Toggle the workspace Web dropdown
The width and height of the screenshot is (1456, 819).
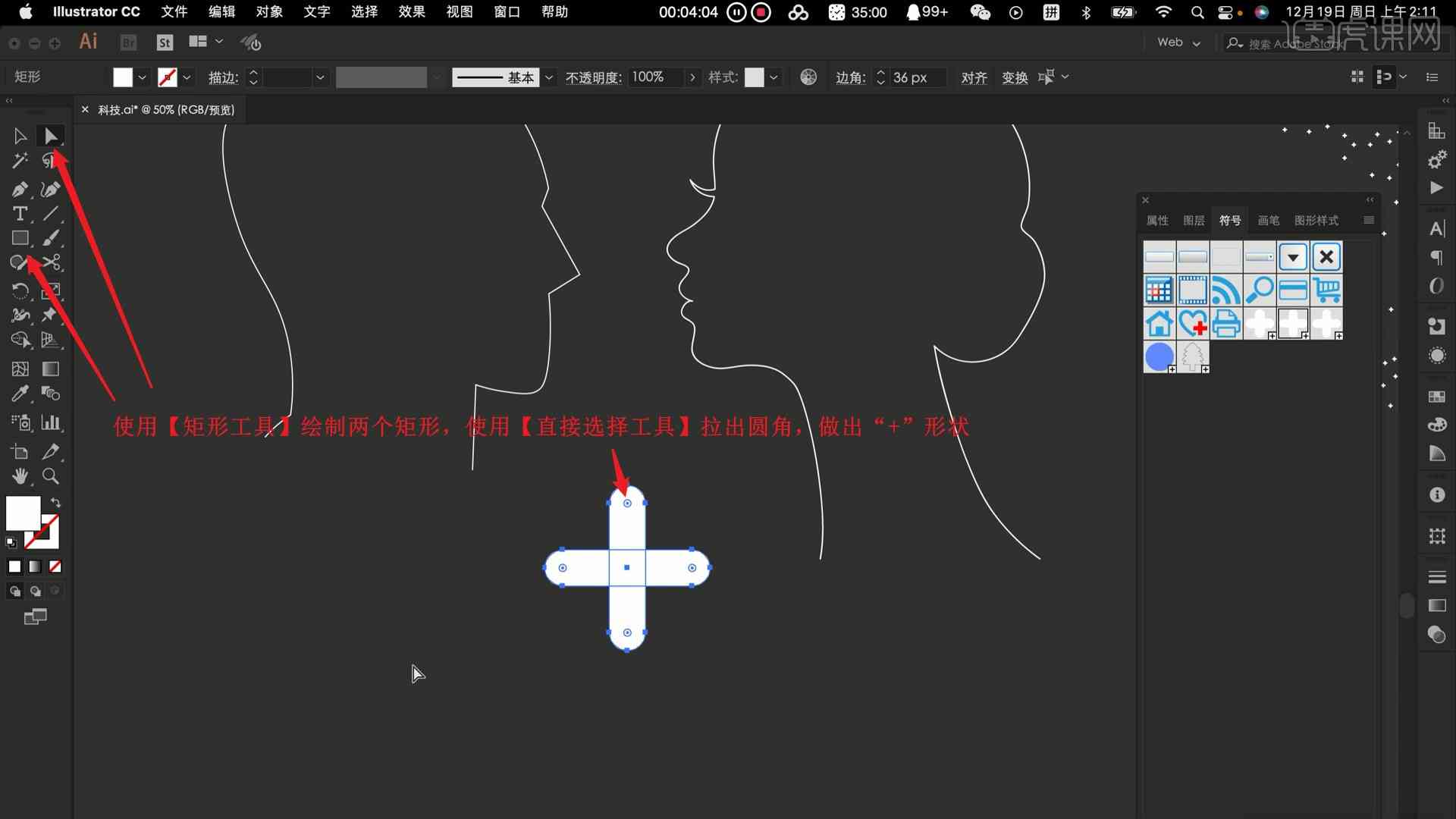coord(1180,42)
